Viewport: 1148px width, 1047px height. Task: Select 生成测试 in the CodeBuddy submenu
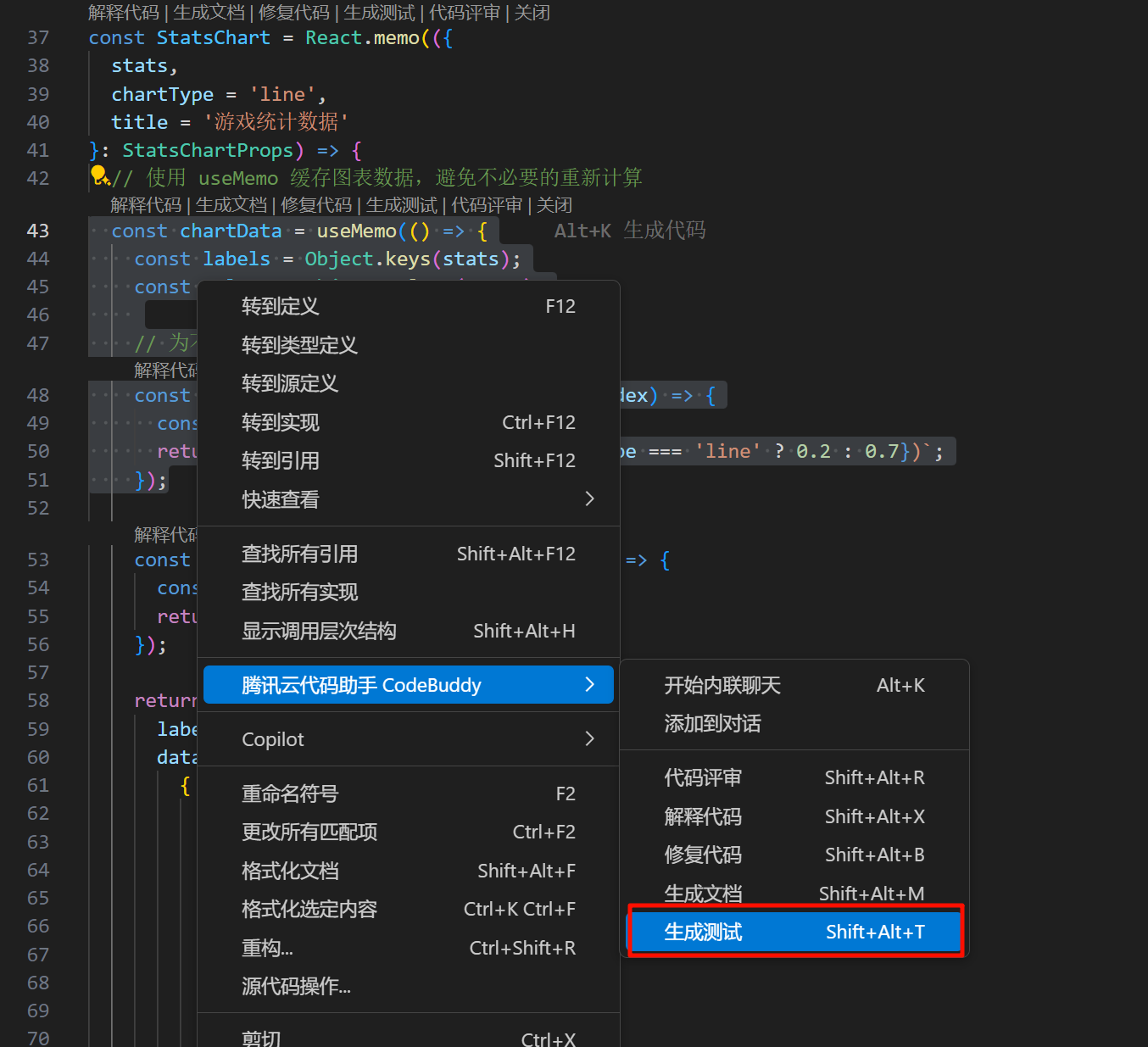coord(794,932)
